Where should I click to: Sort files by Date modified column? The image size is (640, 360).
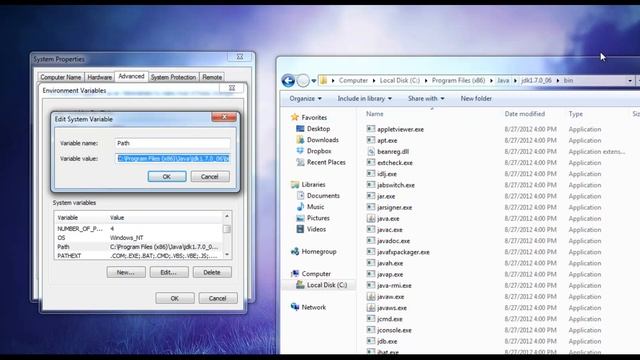coord(524,114)
